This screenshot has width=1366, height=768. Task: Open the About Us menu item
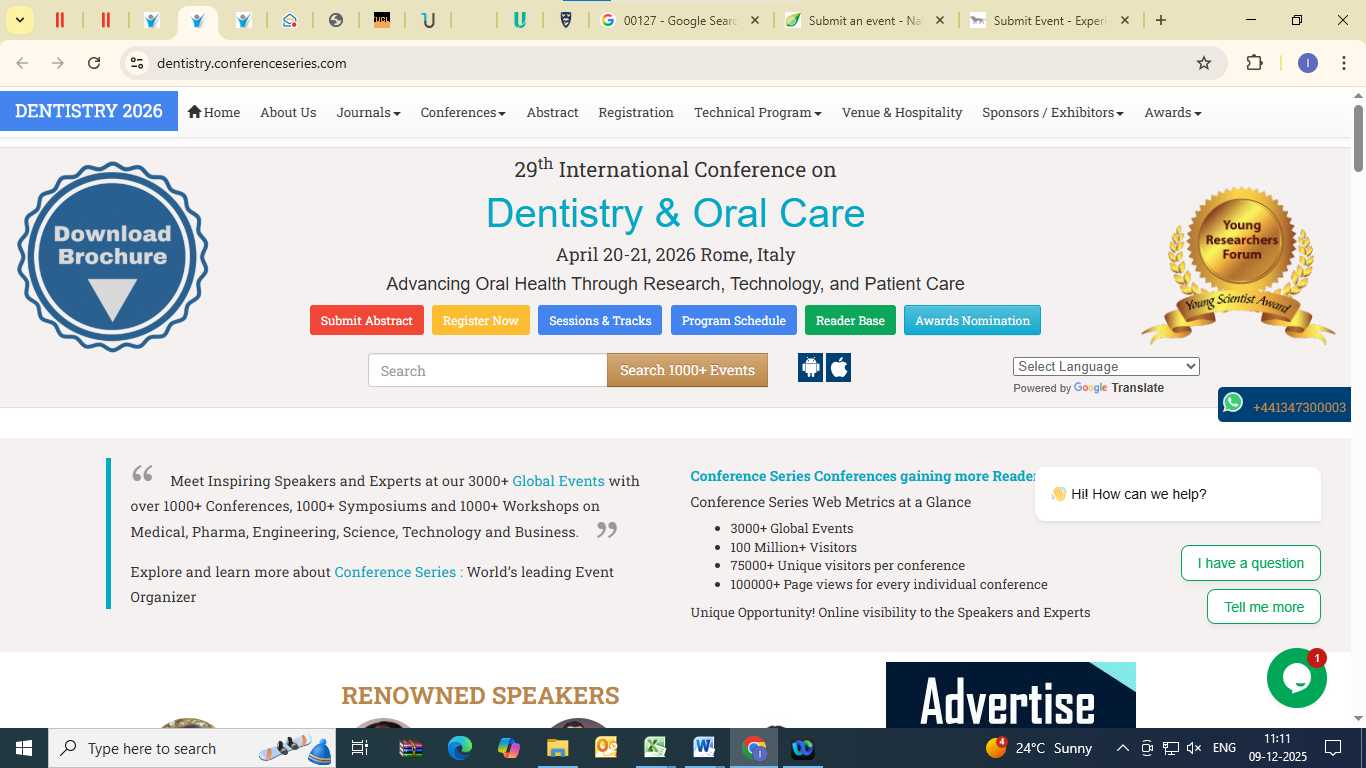(288, 112)
